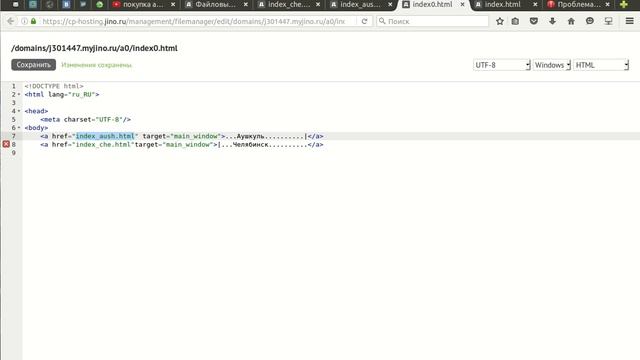Close the index_che tab
This screenshot has height=360, width=640.
[318, 4]
